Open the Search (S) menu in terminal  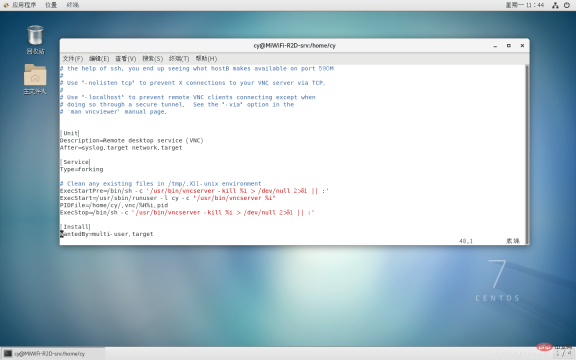tap(152, 58)
